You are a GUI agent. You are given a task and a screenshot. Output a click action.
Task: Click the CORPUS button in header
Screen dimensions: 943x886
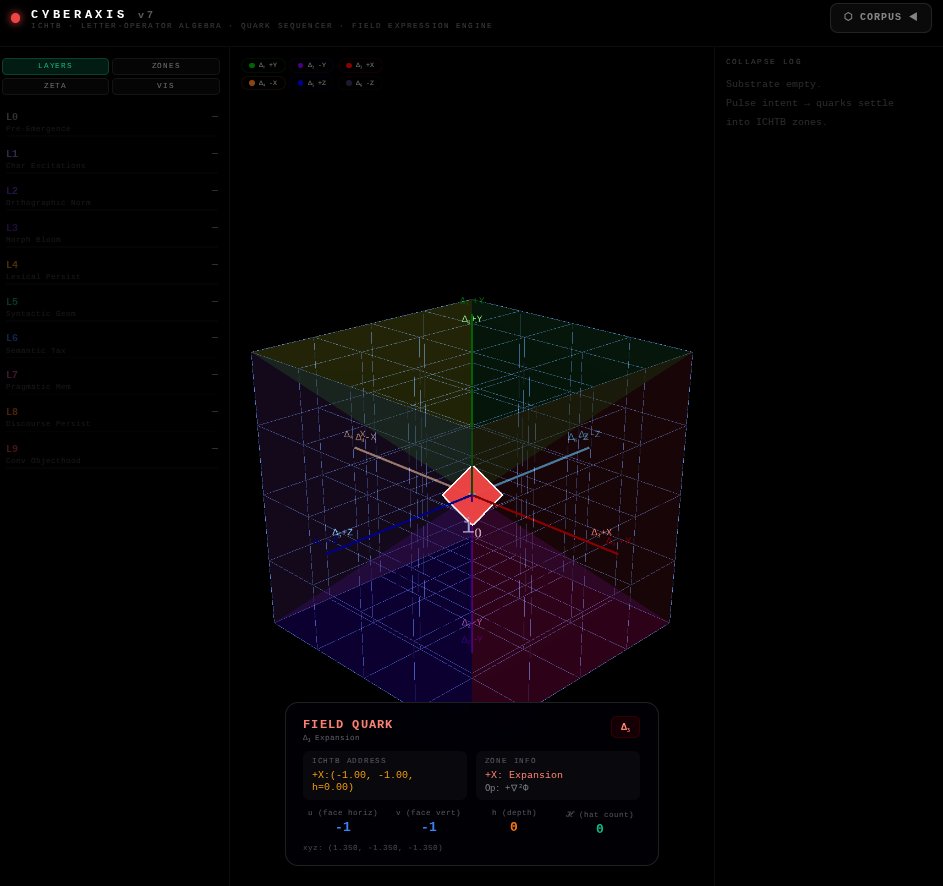coord(880,17)
